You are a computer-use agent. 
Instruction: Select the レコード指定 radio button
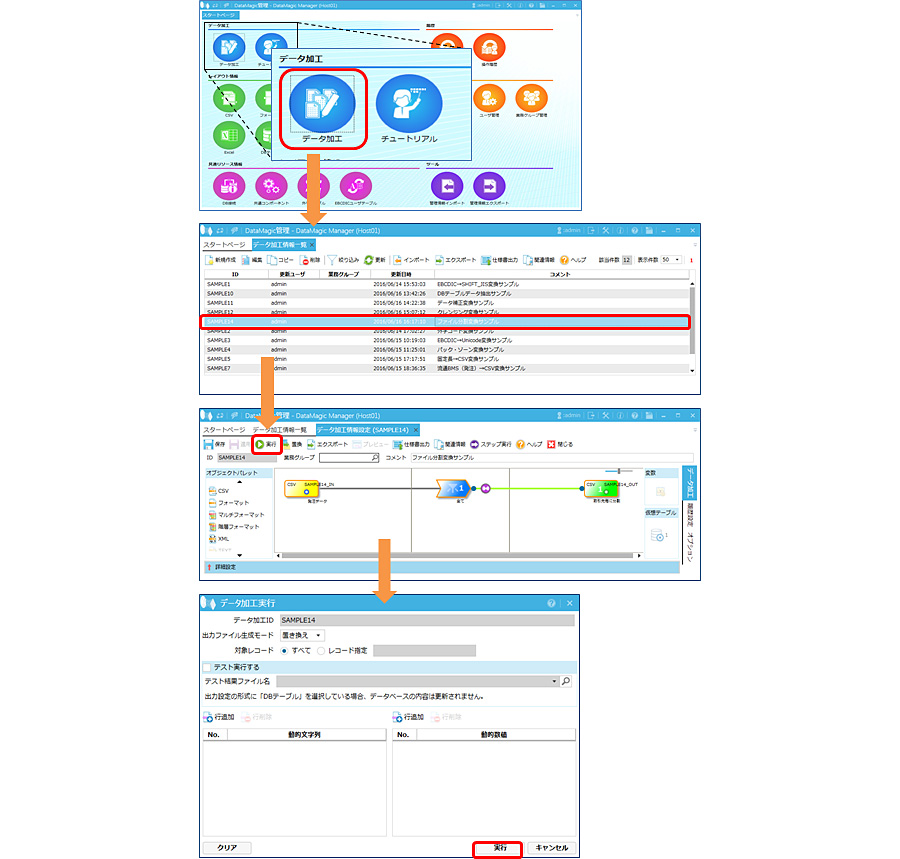(321, 650)
